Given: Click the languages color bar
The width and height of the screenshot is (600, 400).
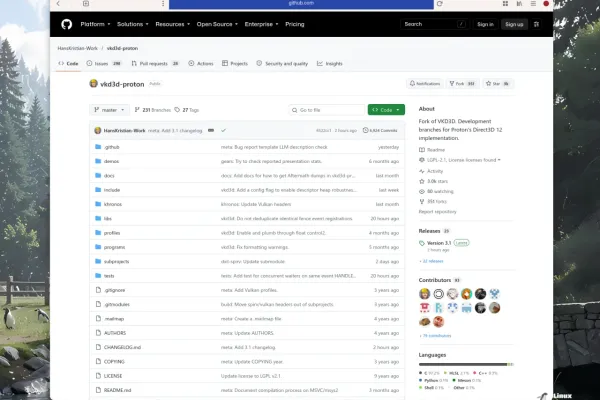Looking at the screenshot, I should point(466,364).
